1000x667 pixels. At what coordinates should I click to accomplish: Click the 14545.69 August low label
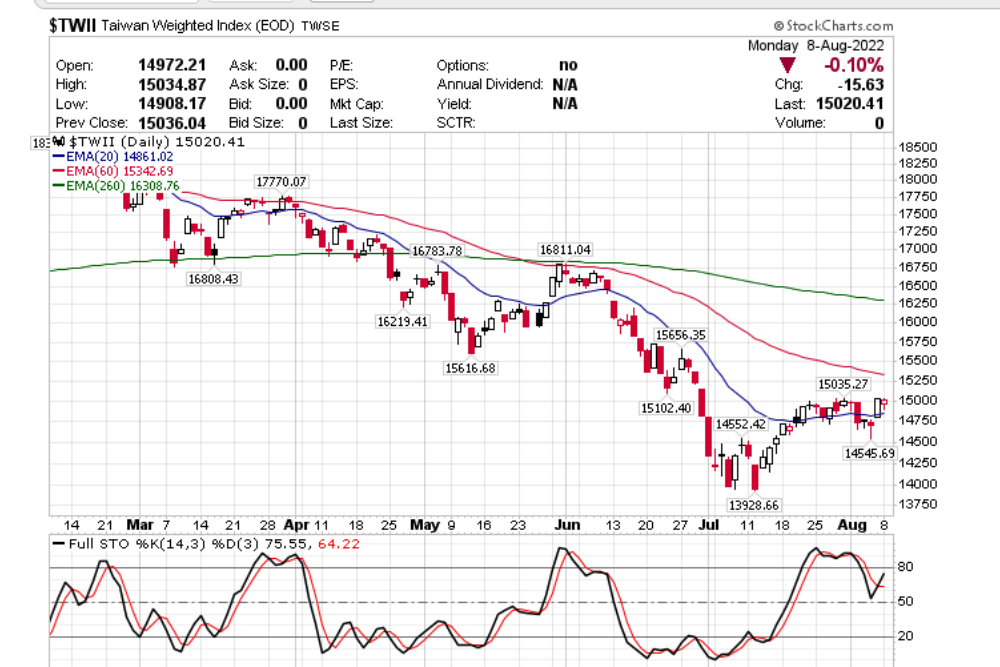point(870,453)
